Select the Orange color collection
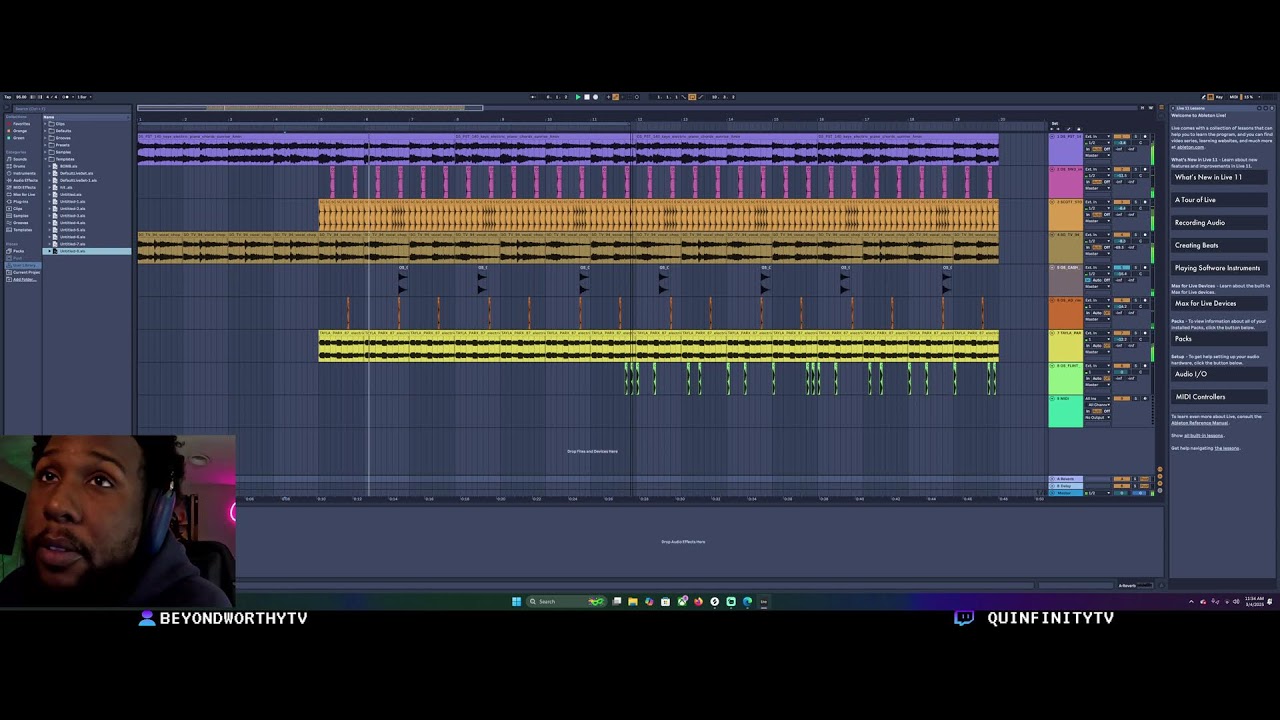The image size is (1280, 720). (17, 131)
